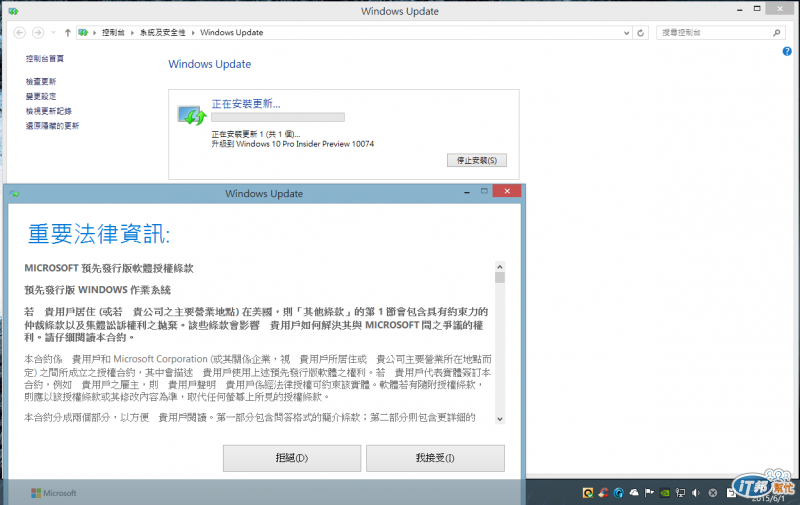The height and width of the screenshot is (505, 800).
Task: Click the gray circled X tray icon
Action: (x=713, y=493)
